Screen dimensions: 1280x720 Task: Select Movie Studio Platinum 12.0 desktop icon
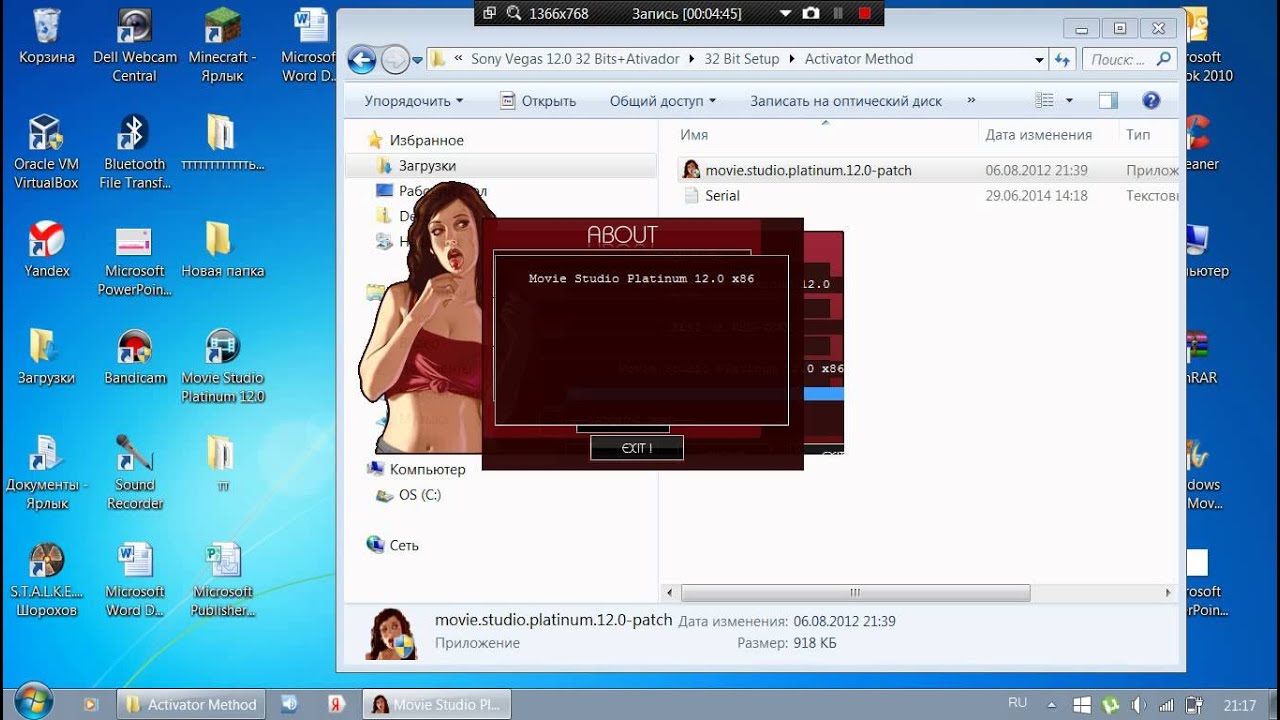pos(222,366)
